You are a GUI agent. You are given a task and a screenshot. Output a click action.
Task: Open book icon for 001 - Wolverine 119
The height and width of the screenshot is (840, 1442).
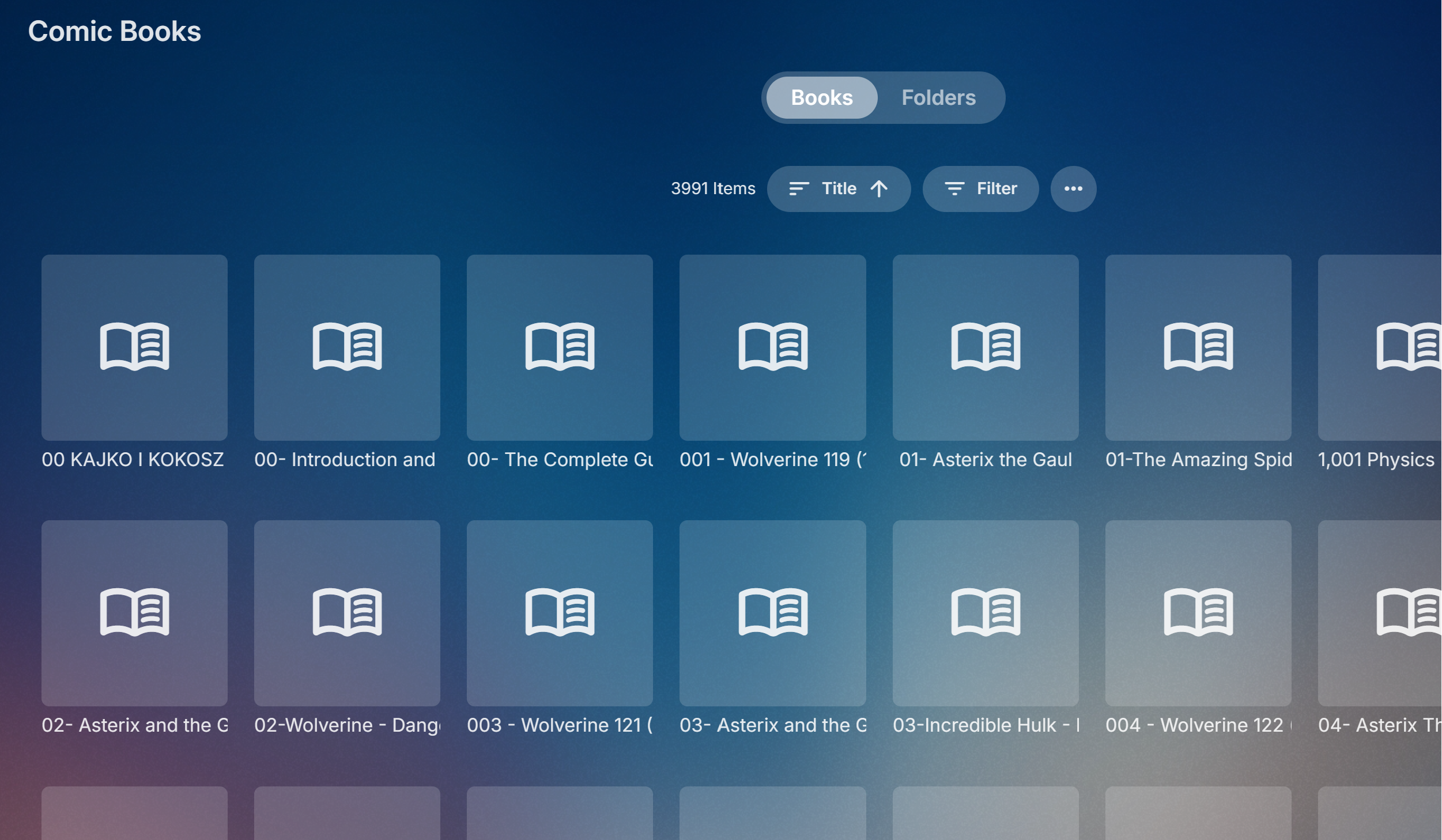pyautogui.click(x=772, y=346)
